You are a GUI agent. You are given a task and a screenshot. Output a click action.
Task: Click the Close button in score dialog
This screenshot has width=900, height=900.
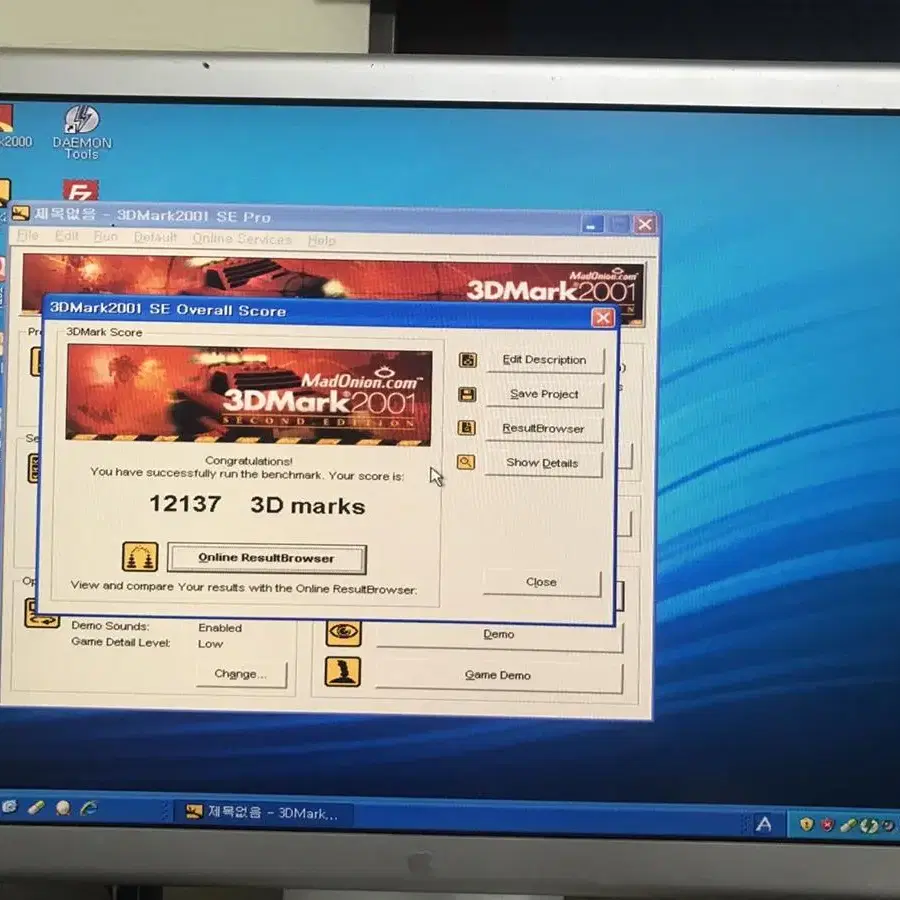[541, 583]
